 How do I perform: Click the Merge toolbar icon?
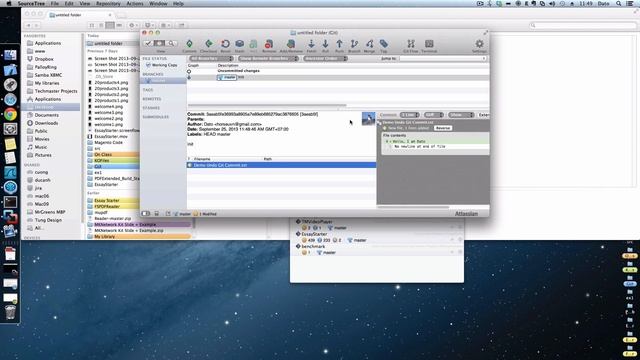pyautogui.click(x=369, y=45)
